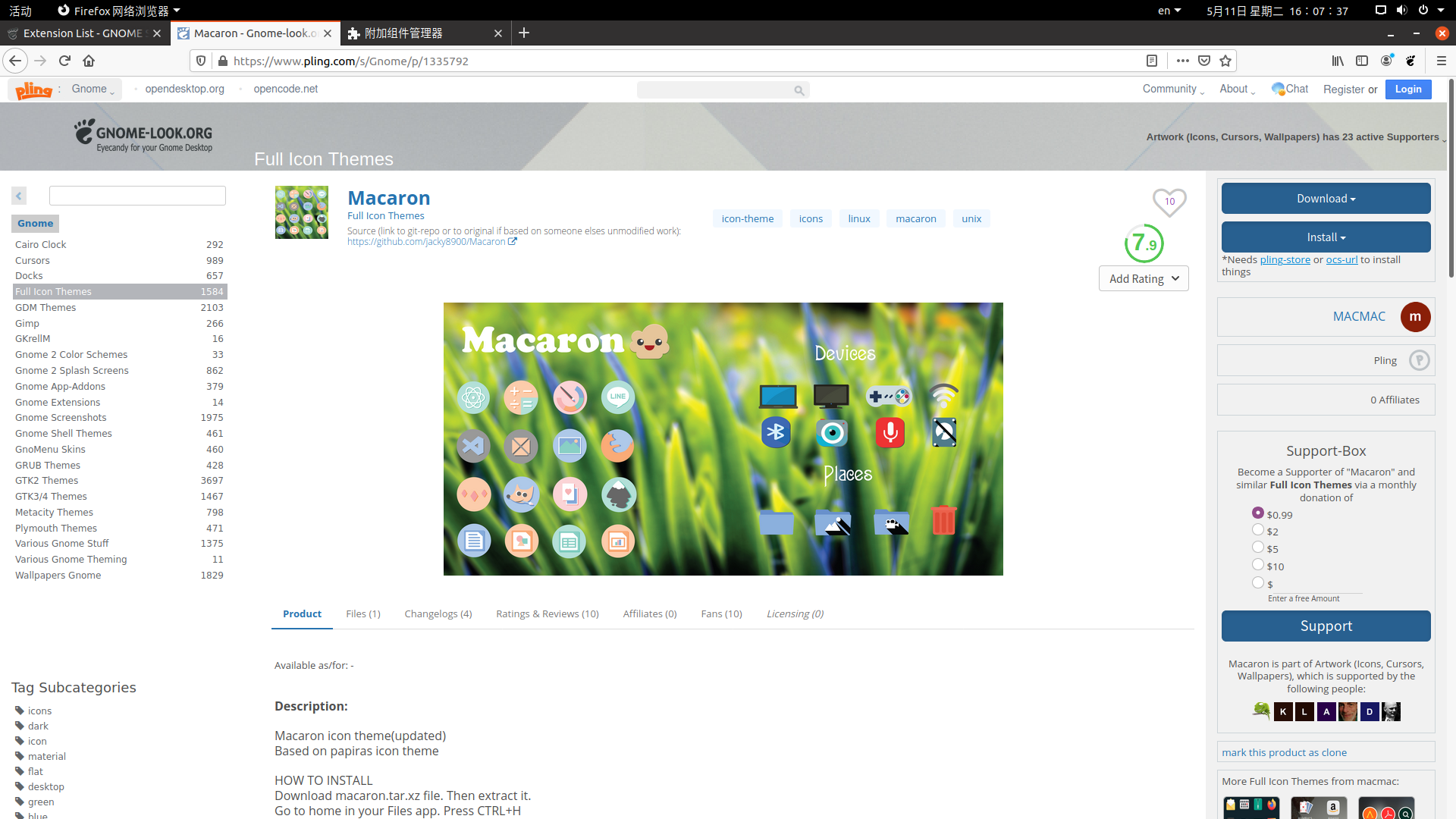Open the en input language menu
This screenshot has width=1456, height=819.
[x=1169, y=11]
